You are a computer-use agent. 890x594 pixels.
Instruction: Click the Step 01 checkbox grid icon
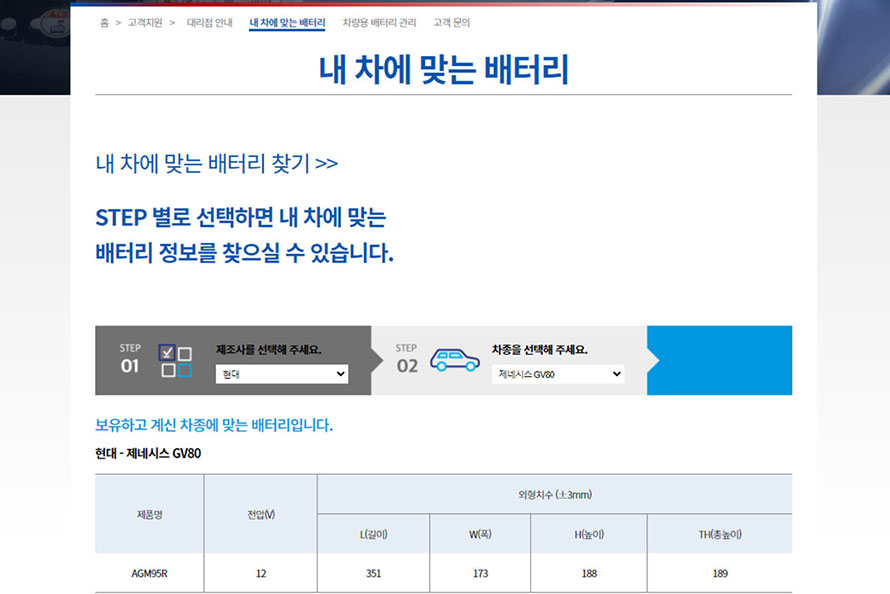pos(175,360)
